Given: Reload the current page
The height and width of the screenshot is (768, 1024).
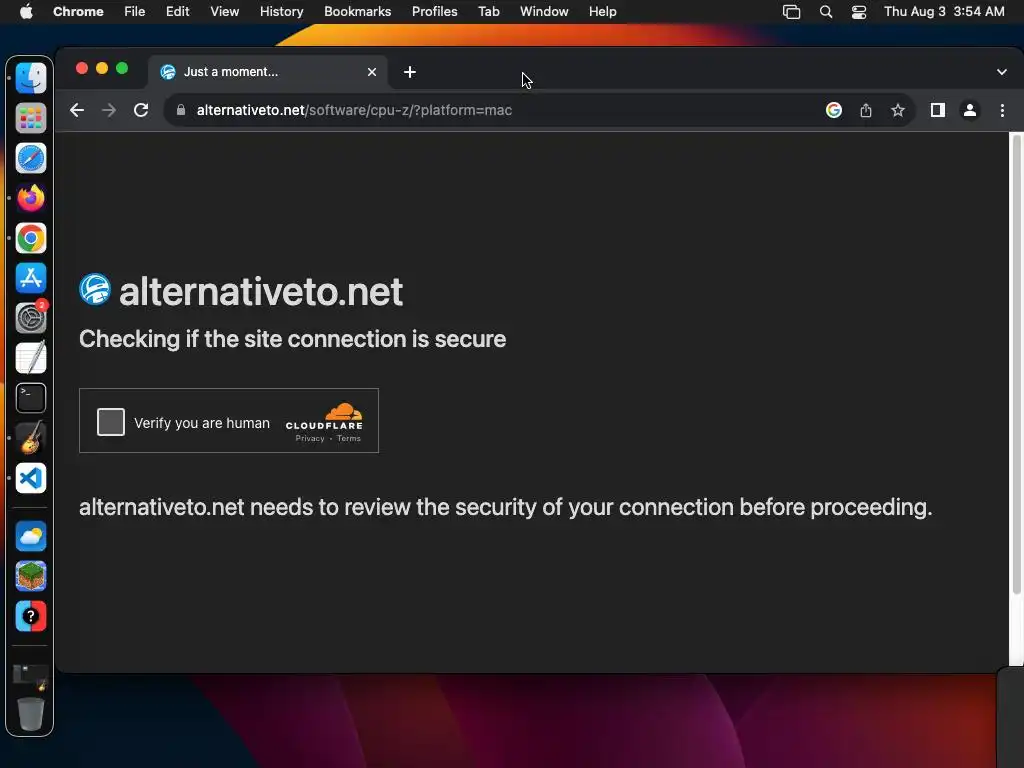Looking at the screenshot, I should click(x=141, y=110).
